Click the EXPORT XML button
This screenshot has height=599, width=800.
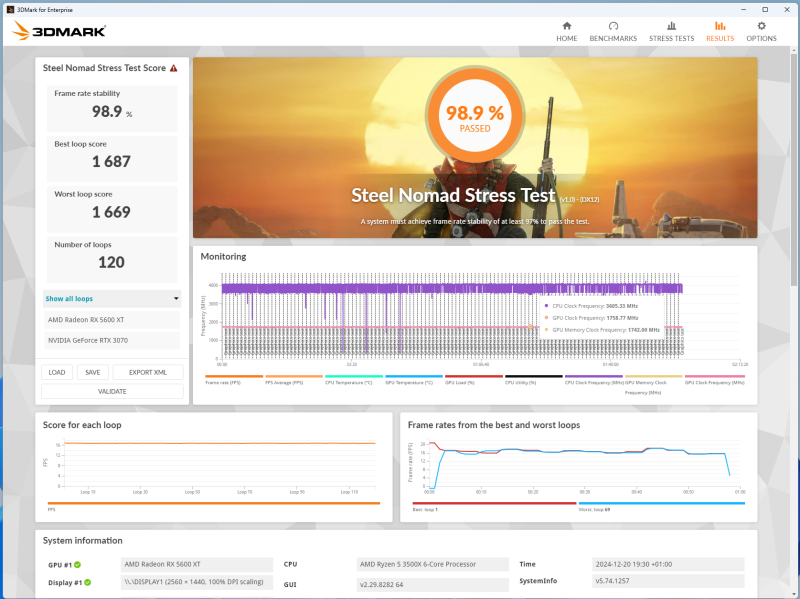[147, 372]
